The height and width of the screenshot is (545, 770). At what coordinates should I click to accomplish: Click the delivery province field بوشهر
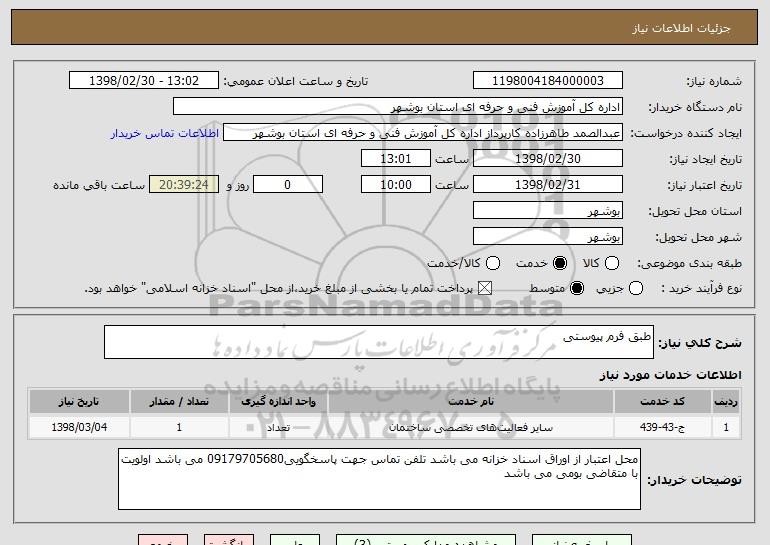[x=548, y=211]
